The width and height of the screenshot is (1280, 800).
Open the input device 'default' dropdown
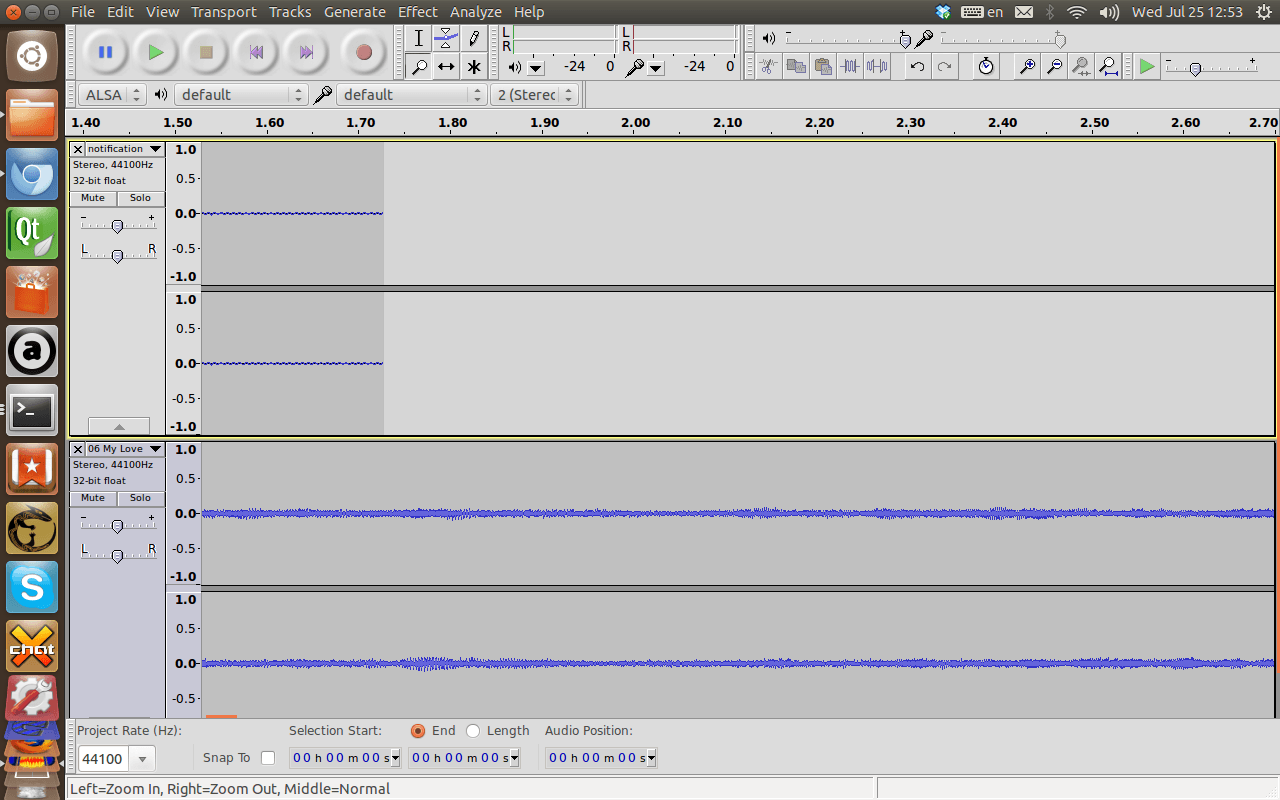click(x=411, y=95)
